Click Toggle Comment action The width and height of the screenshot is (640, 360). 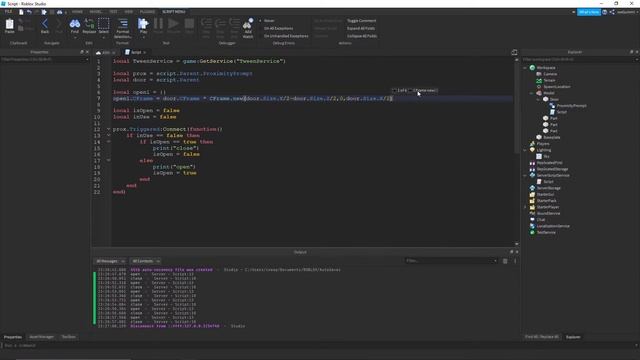pos(361,20)
